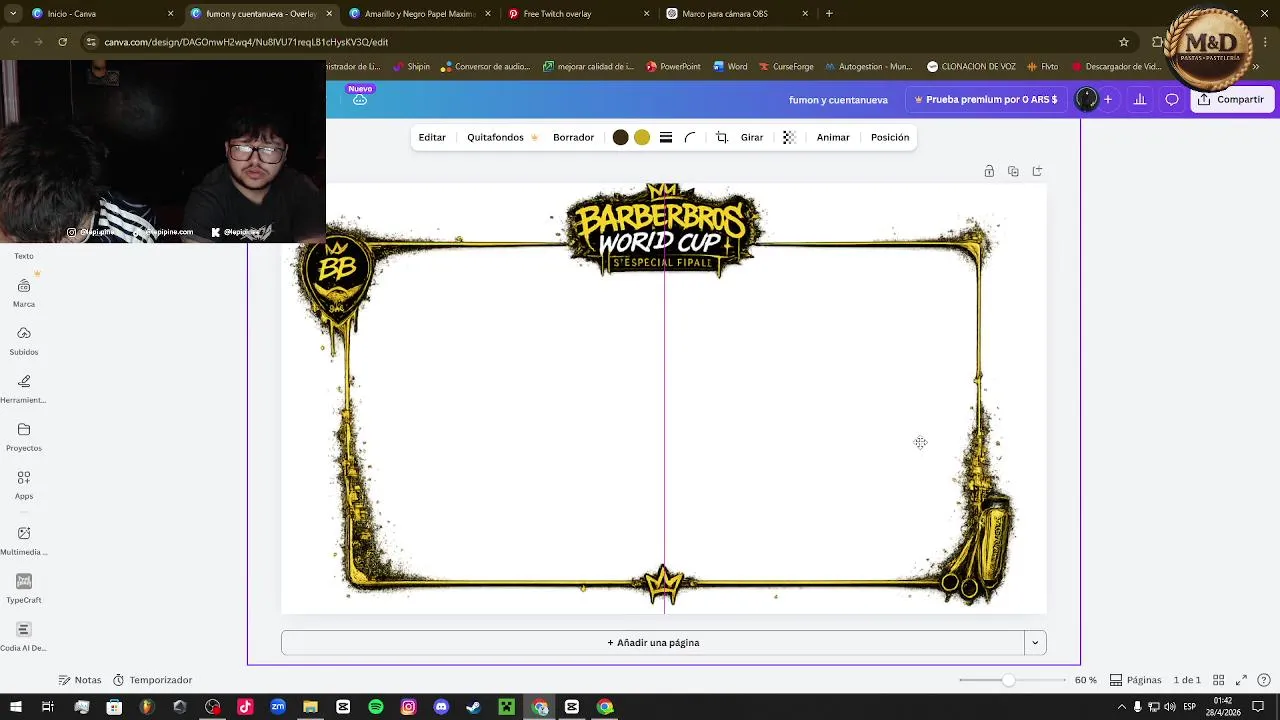This screenshot has height=720, width=1280.
Task: Add a collaborator with plus icon
Action: pyautogui.click(x=1108, y=99)
